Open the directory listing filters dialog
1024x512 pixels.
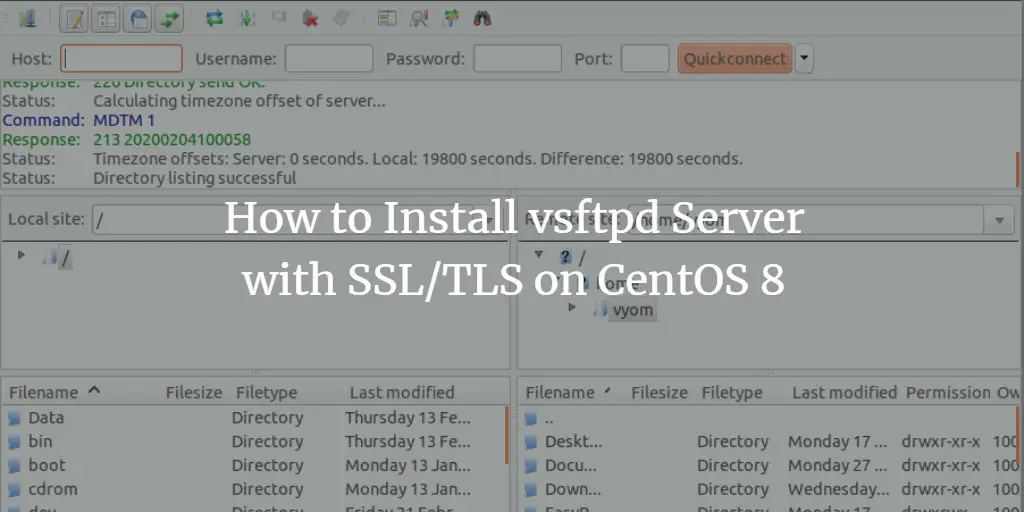387,19
